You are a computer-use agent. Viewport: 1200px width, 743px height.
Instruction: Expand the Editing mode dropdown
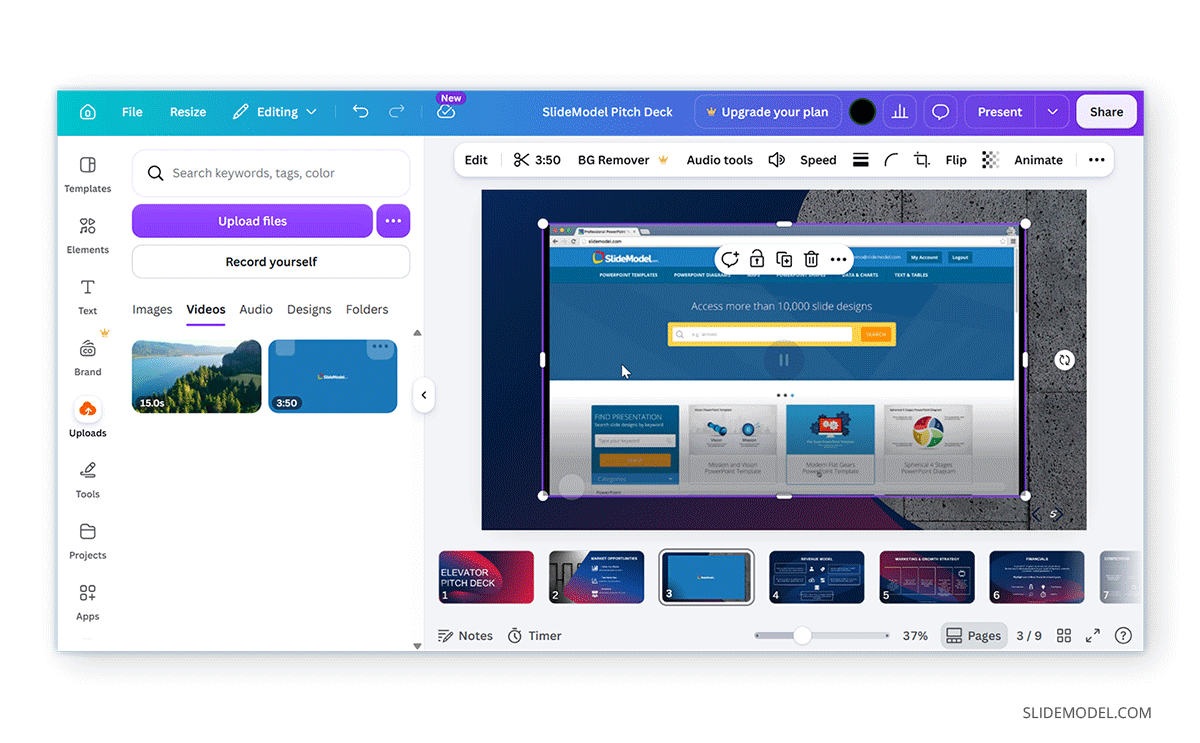pyautogui.click(x=275, y=112)
